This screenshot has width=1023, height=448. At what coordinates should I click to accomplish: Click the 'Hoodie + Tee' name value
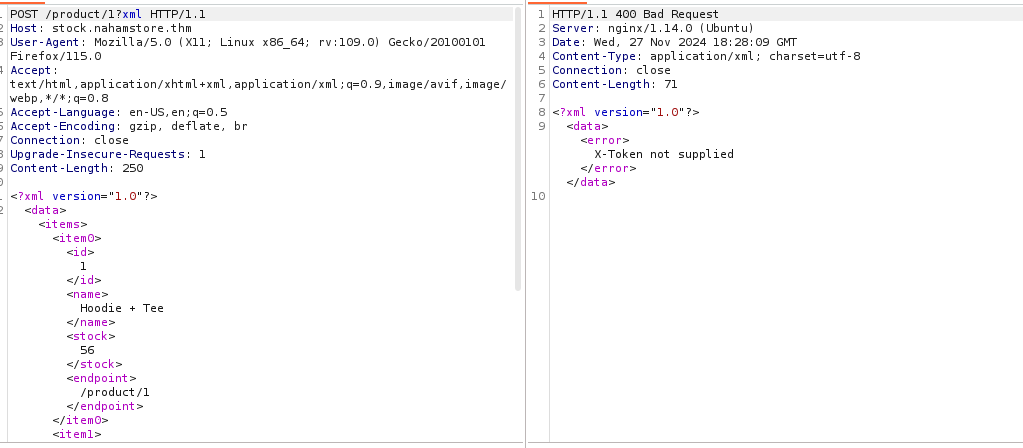[122, 308]
